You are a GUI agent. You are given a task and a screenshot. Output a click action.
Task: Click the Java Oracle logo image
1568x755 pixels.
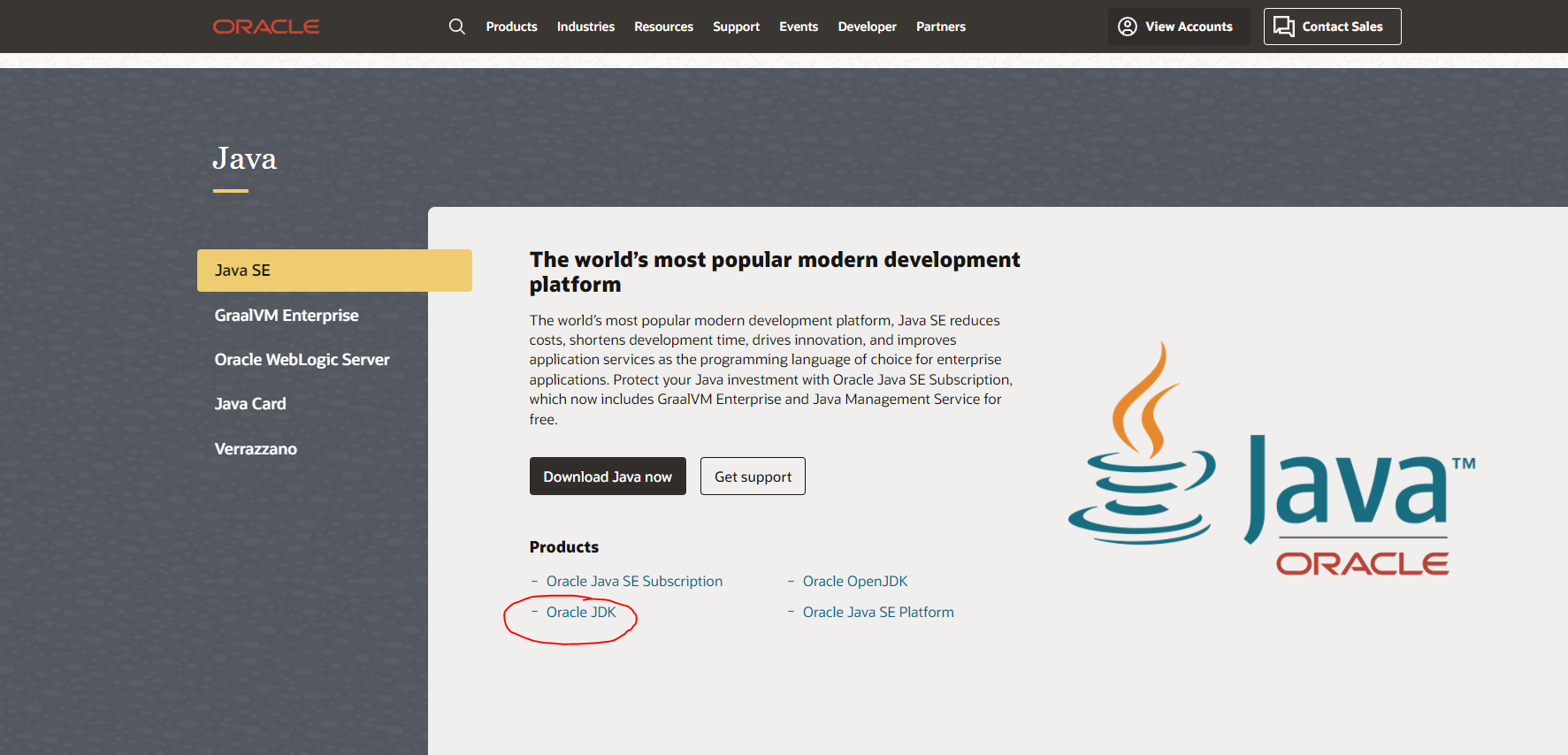tap(1272, 458)
